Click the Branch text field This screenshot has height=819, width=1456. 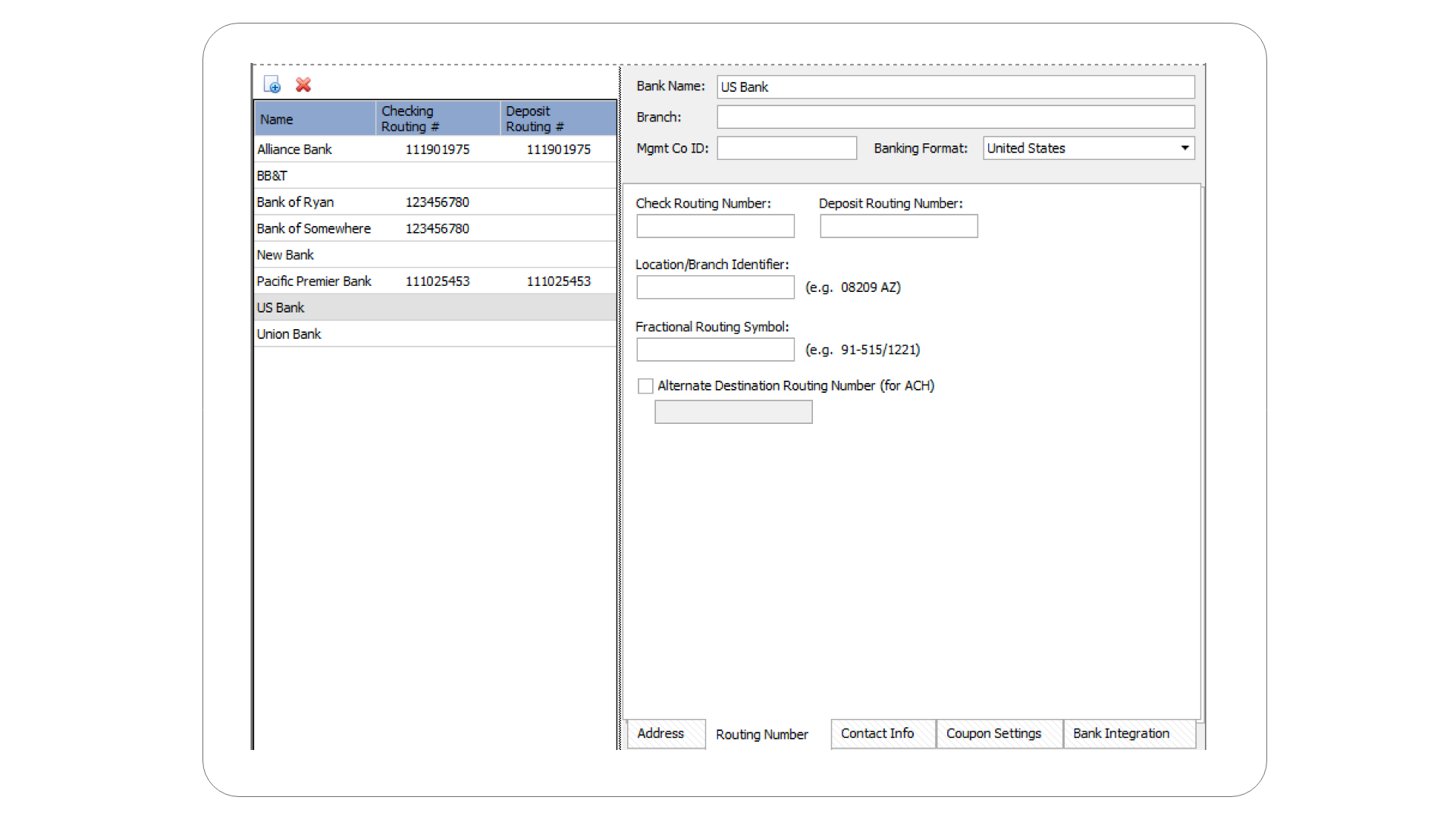coord(955,118)
